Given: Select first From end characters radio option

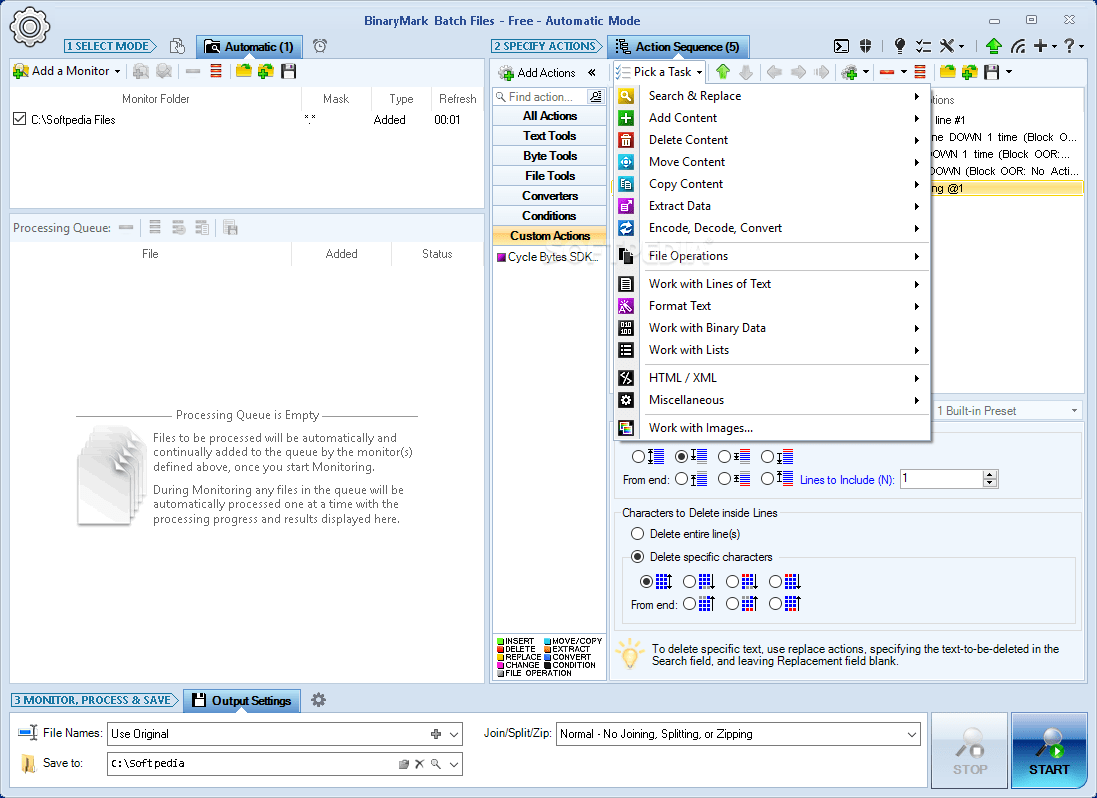Looking at the screenshot, I should 690,603.
